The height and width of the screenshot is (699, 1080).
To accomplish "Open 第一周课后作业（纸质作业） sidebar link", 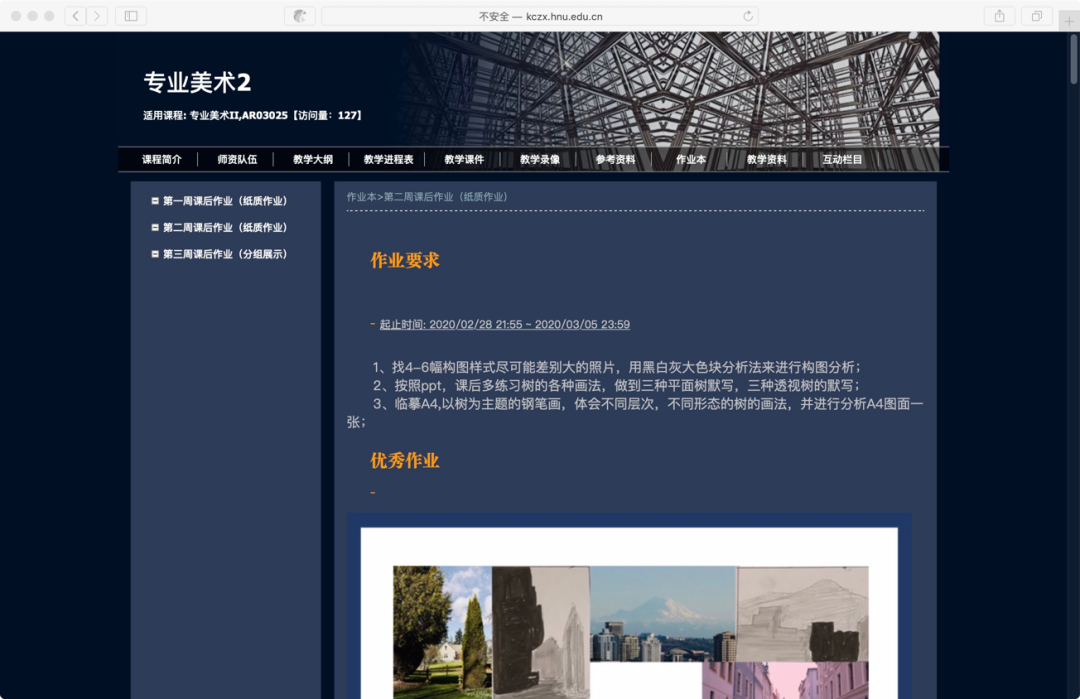I will click(225, 201).
